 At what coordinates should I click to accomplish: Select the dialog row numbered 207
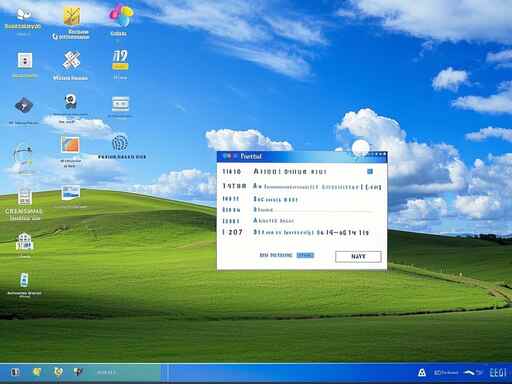pos(297,232)
